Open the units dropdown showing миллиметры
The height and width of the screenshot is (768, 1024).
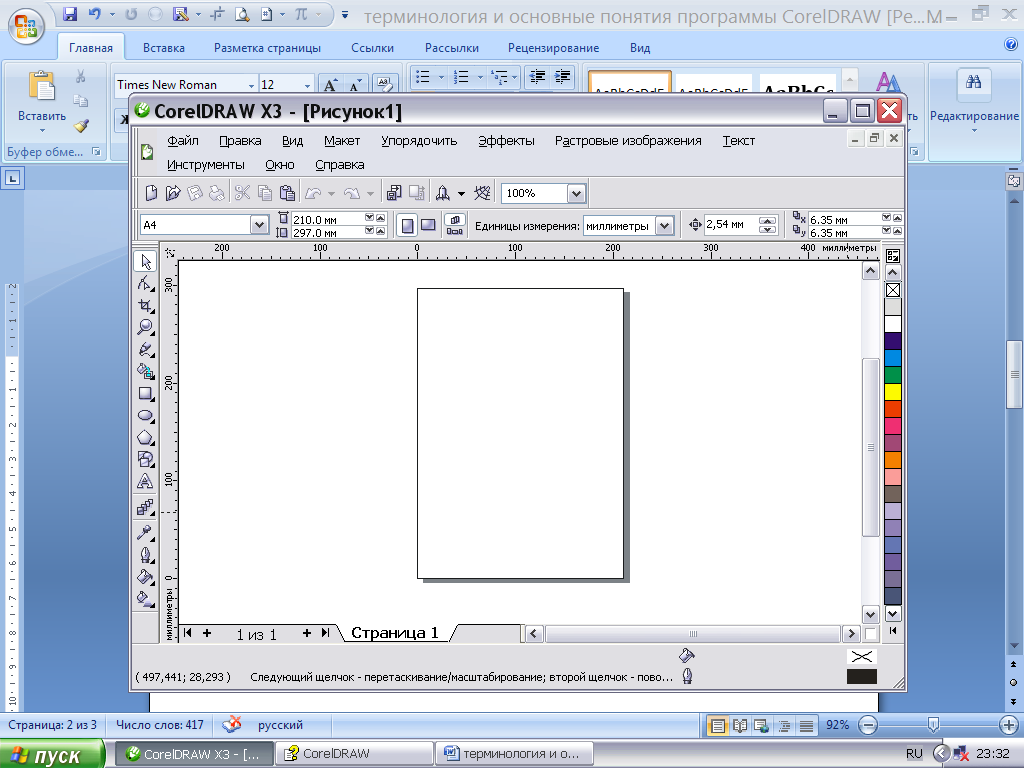click(664, 226)
